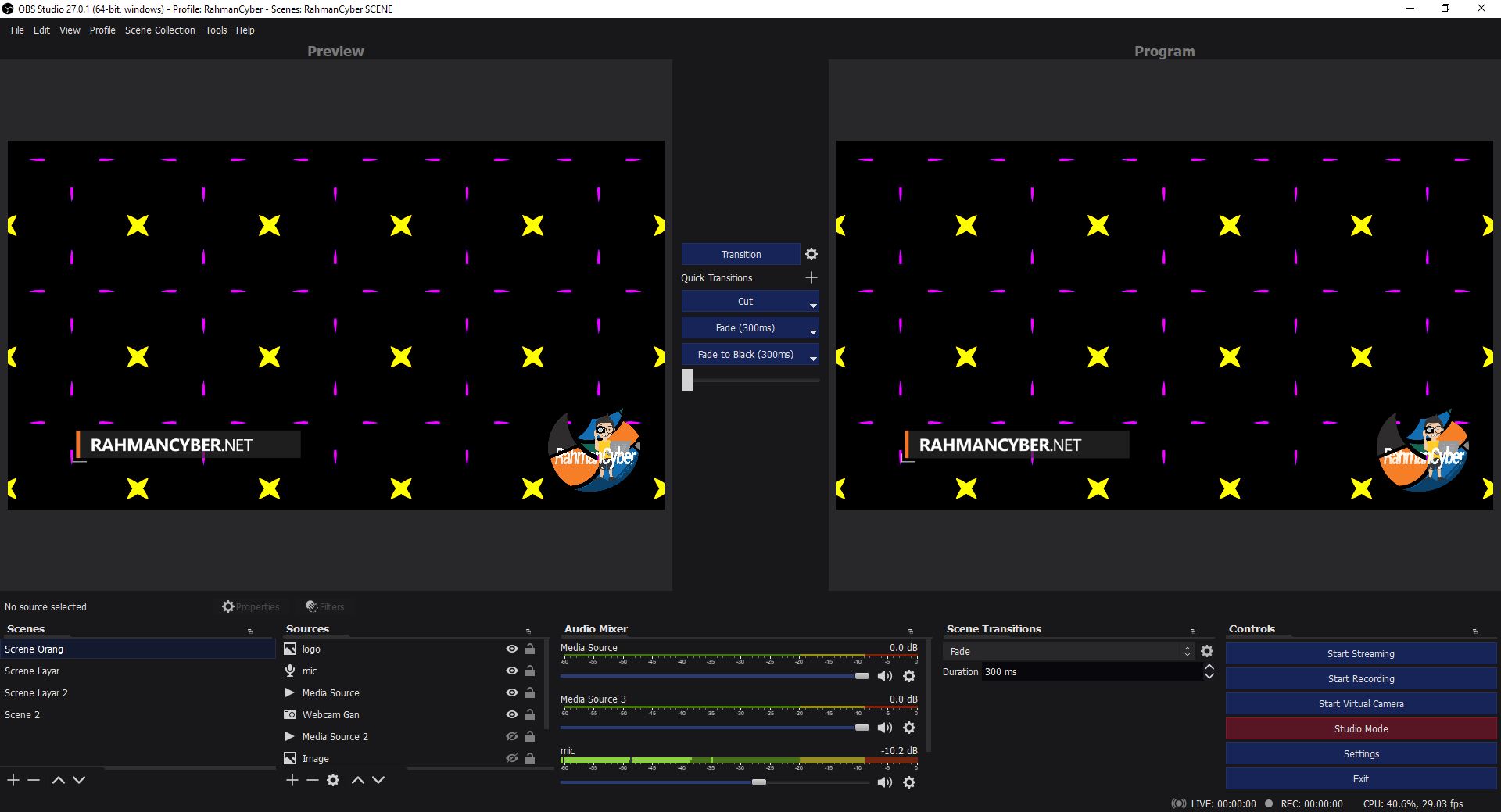Move source up in Sources toolbar

[x=358, y=780]
